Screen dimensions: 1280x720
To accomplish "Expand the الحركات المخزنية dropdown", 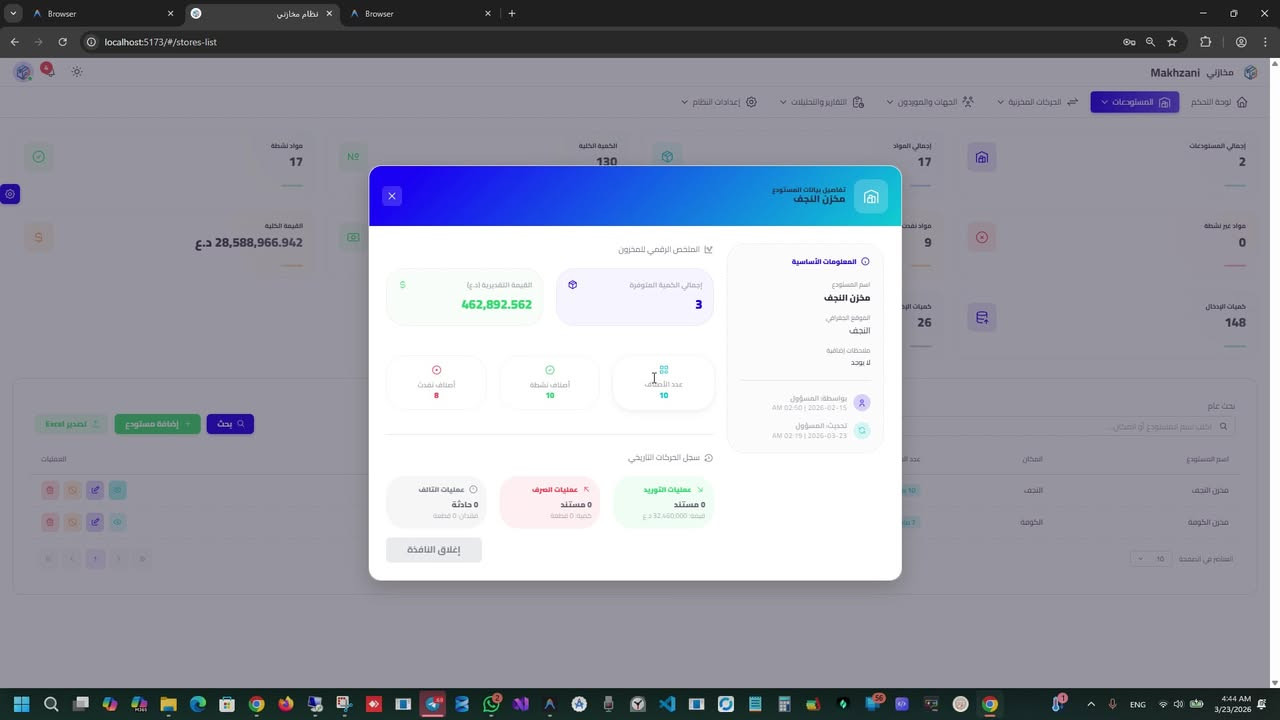I will pos(1037,102).
